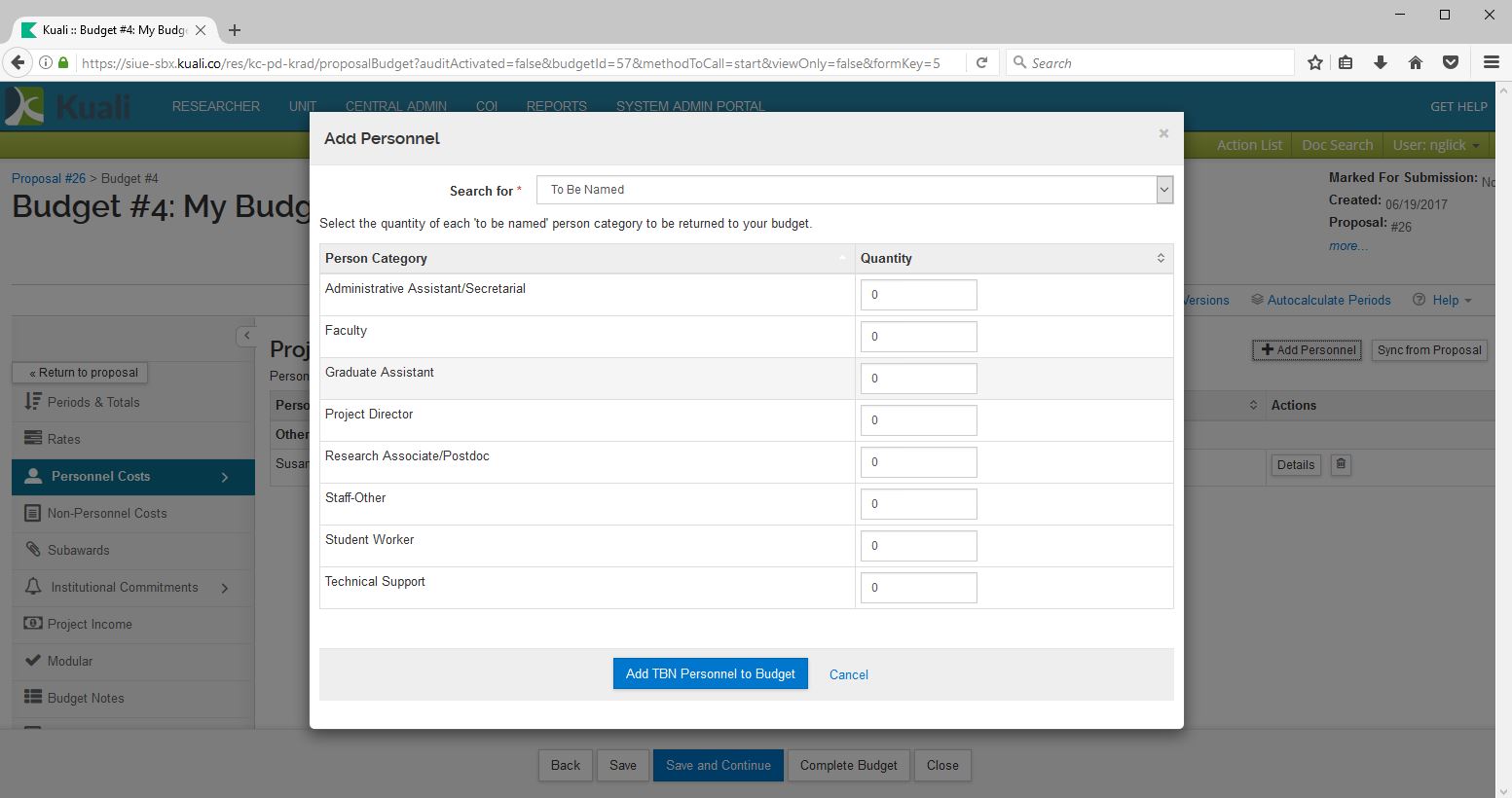
Task: Reload the page with the refresh icon
Action: (981, 62)
